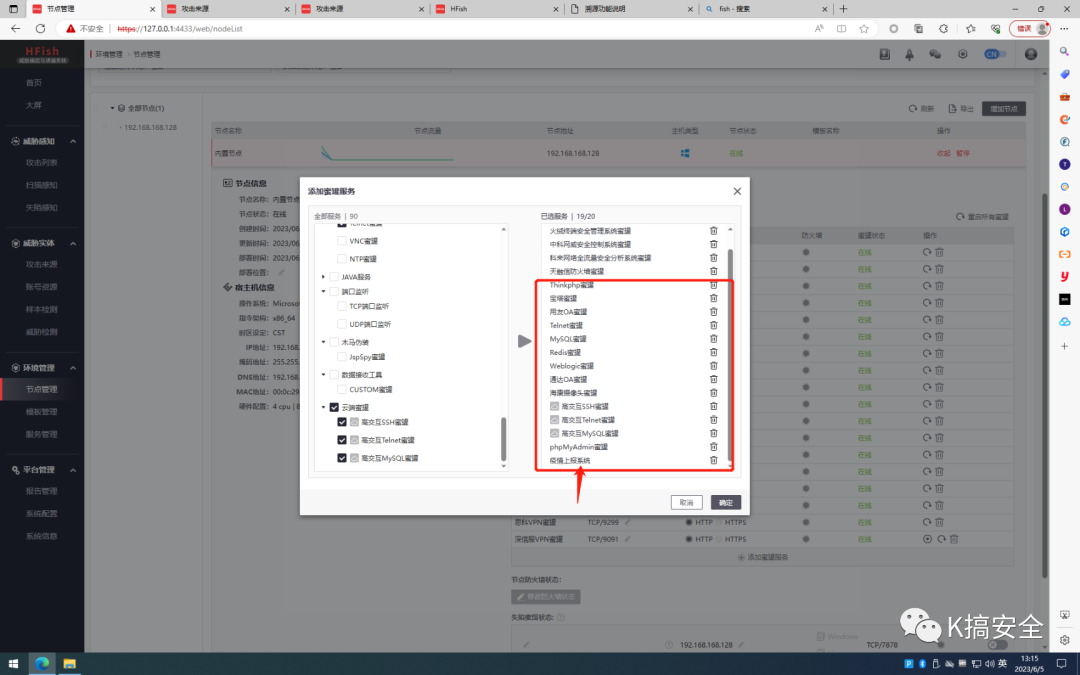Click the 增加节点 button
1080x675 pixels.
[1004, 109]
